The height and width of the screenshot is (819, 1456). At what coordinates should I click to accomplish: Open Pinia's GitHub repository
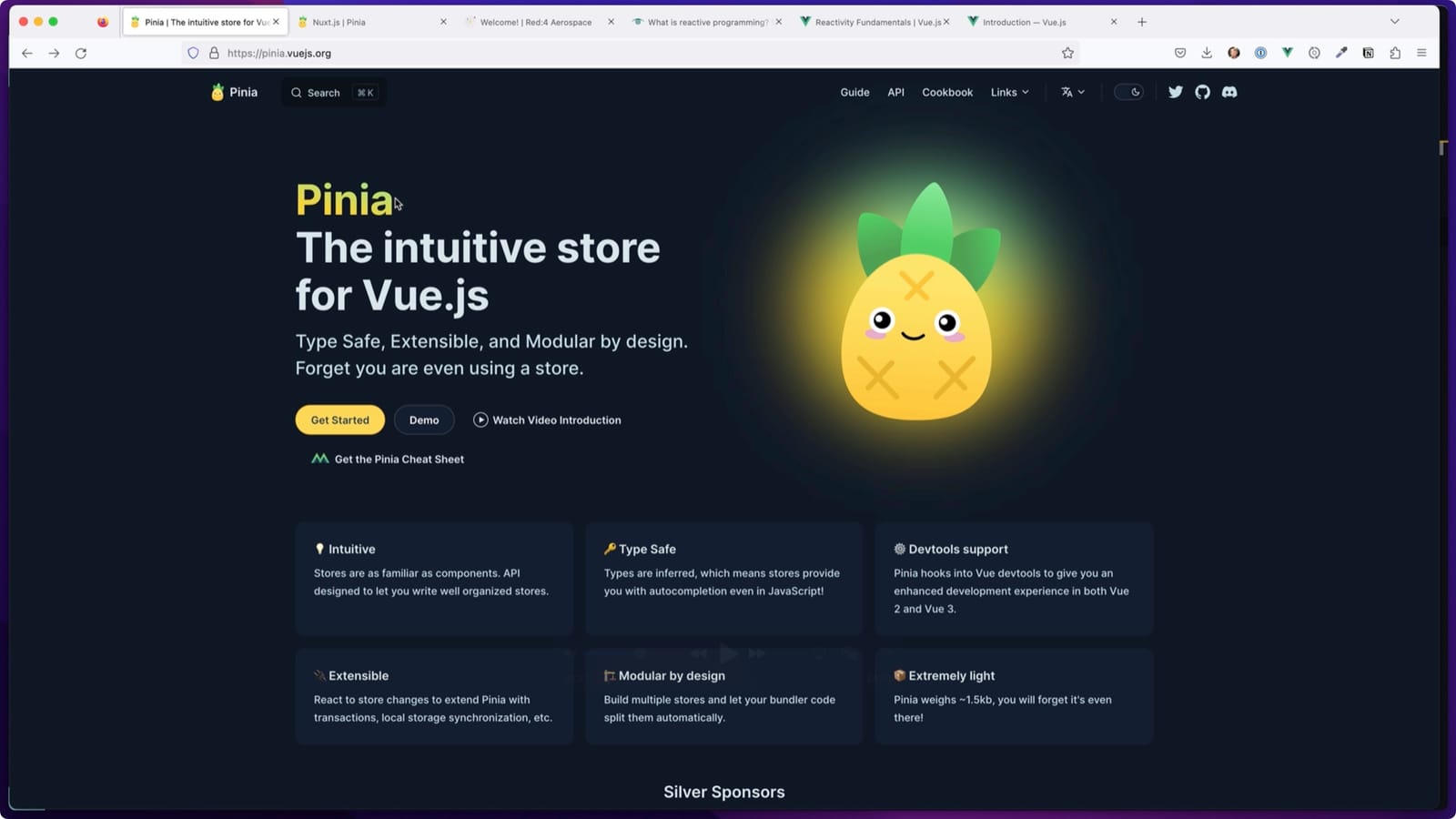[x=1202, y=92]
